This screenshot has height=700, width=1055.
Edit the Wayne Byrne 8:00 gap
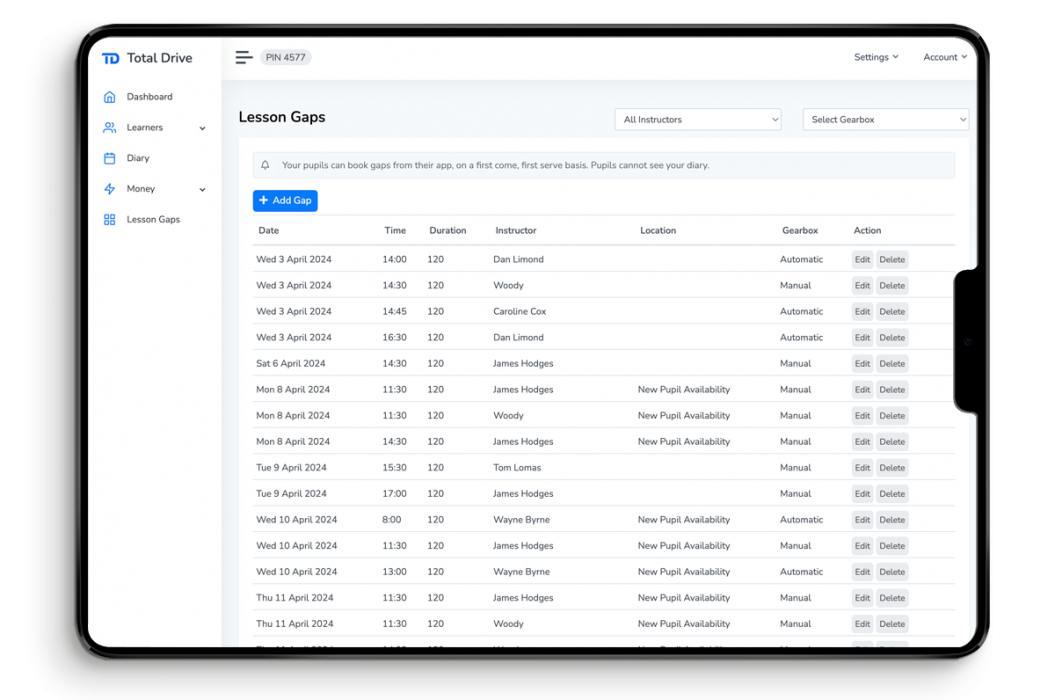coord(861,519)
